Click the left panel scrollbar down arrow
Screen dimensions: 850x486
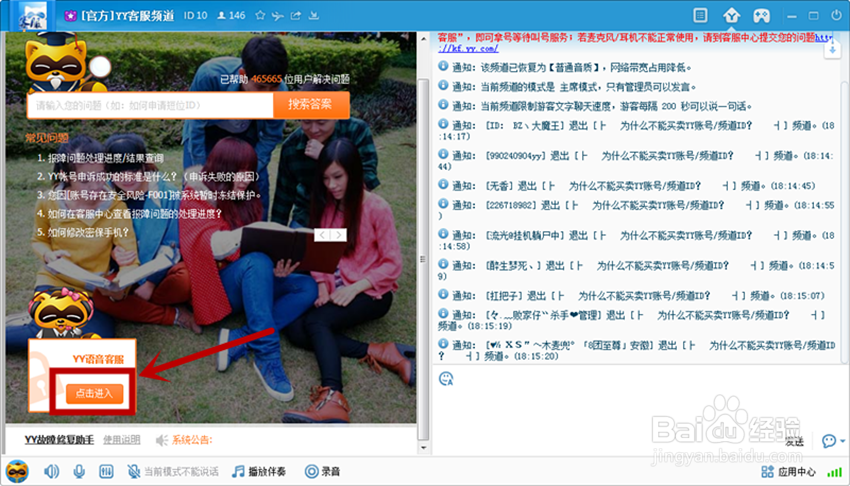423,448
